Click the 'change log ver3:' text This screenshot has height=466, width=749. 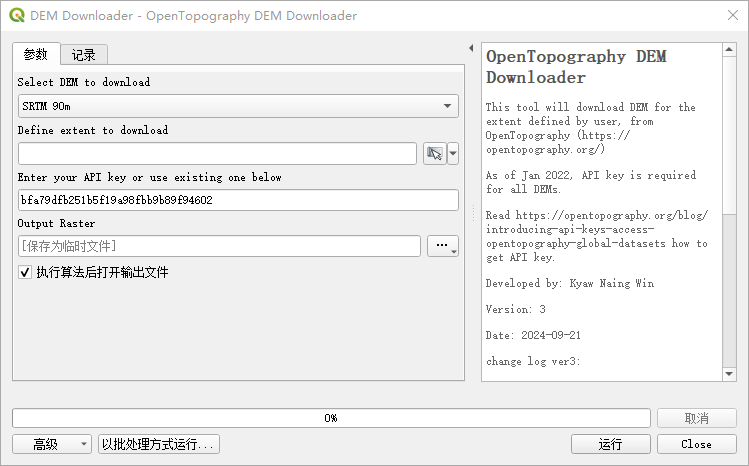533,361
